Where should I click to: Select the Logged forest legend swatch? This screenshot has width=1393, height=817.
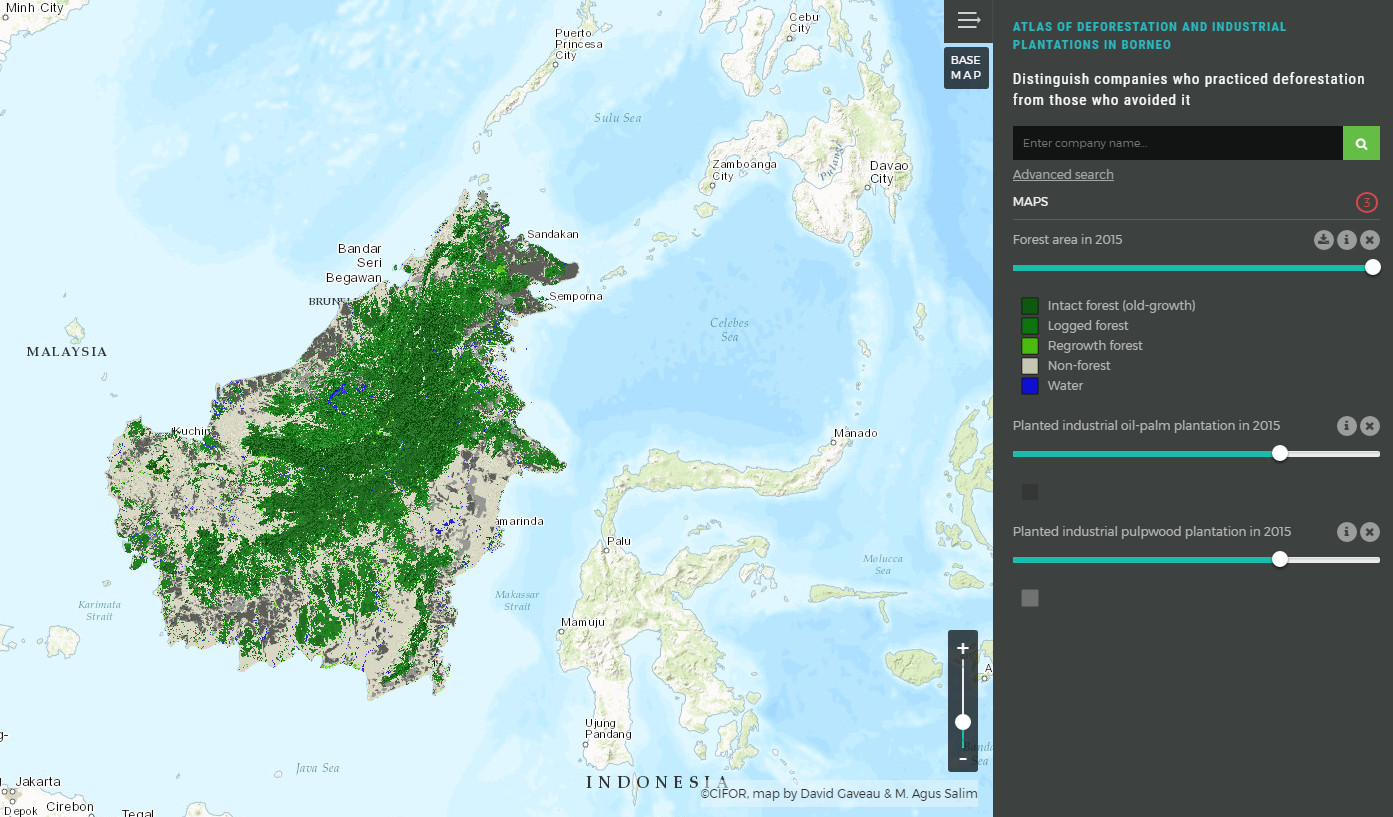click(1029, 325)
